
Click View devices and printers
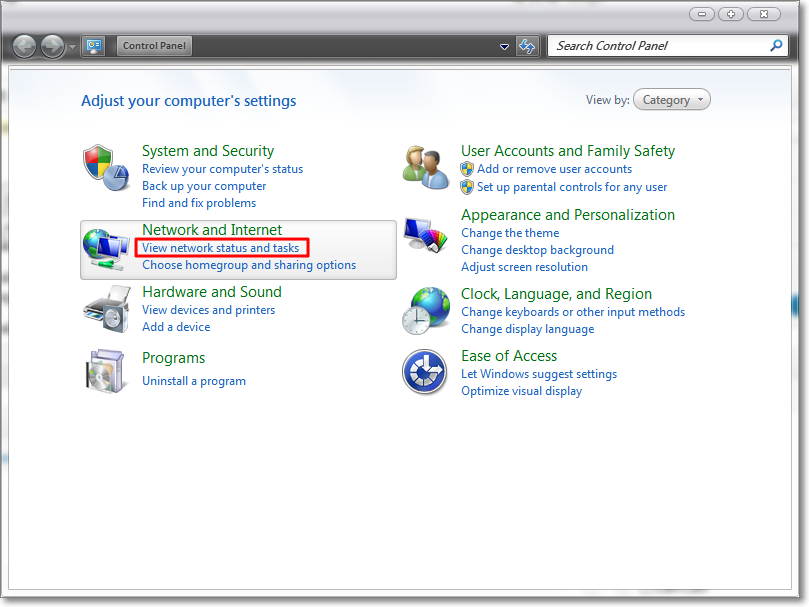tap(208, 310)
